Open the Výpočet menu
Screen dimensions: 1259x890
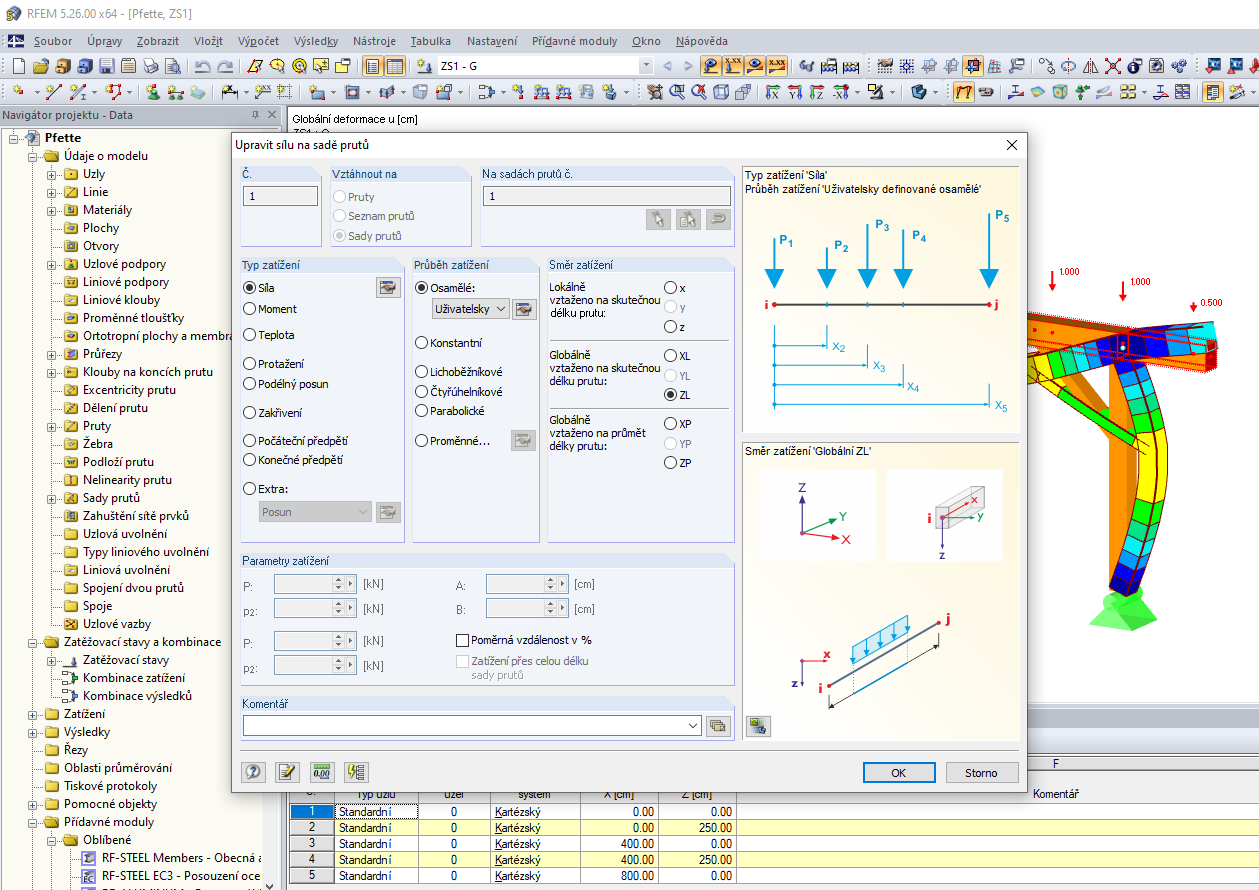[x=259, y=41]
